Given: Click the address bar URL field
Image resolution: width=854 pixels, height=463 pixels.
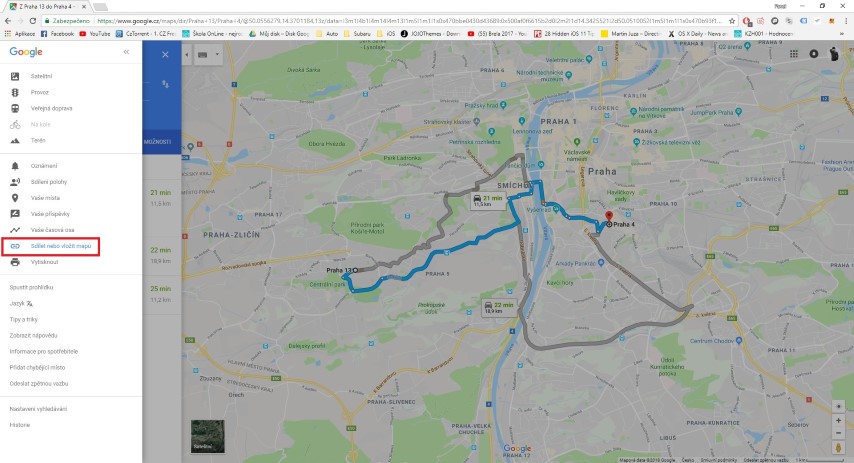Looking at the screenshot, I should tap(408, 21).
